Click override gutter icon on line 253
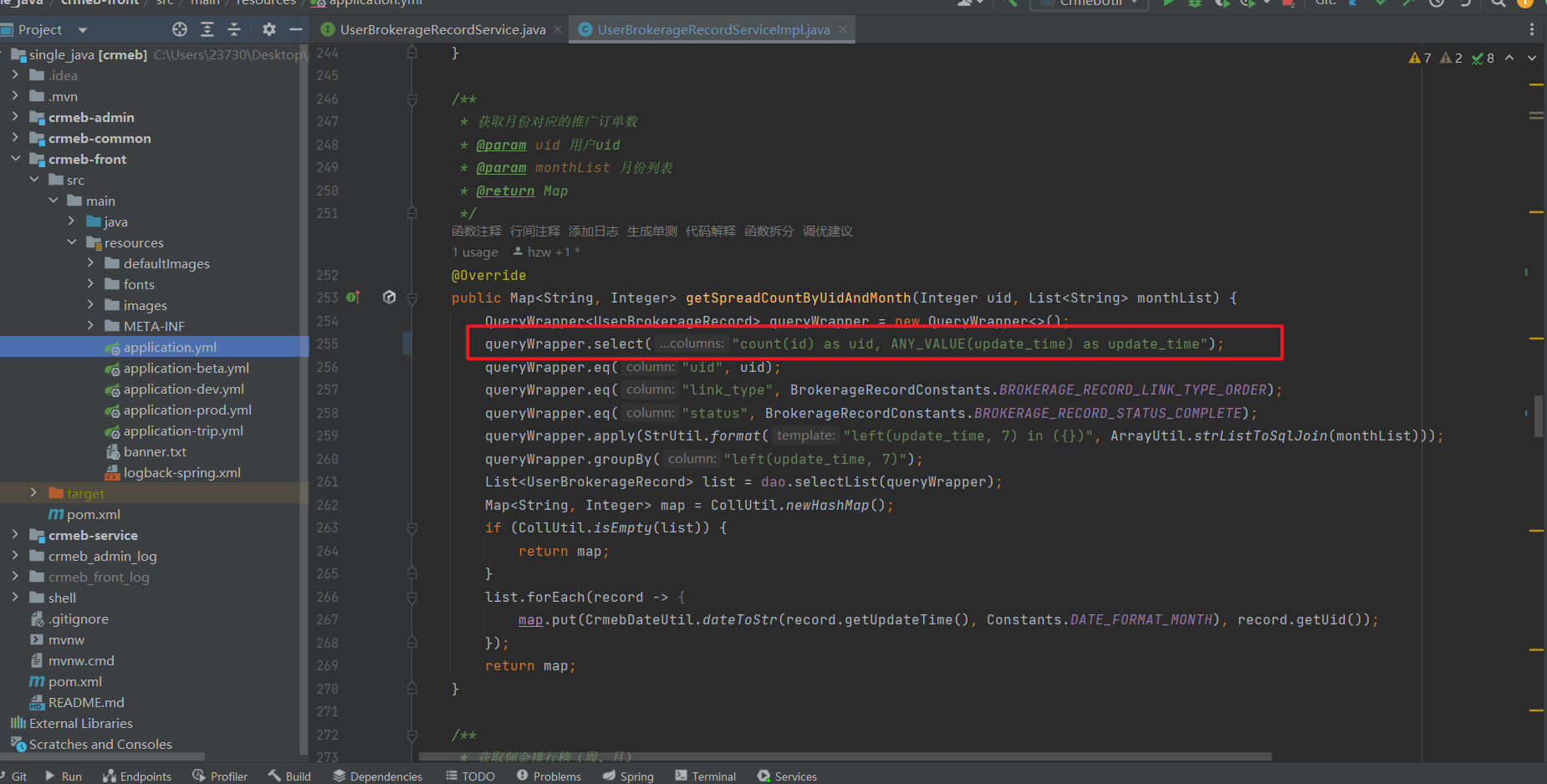The image size is (1547, 784). [353, 298]
